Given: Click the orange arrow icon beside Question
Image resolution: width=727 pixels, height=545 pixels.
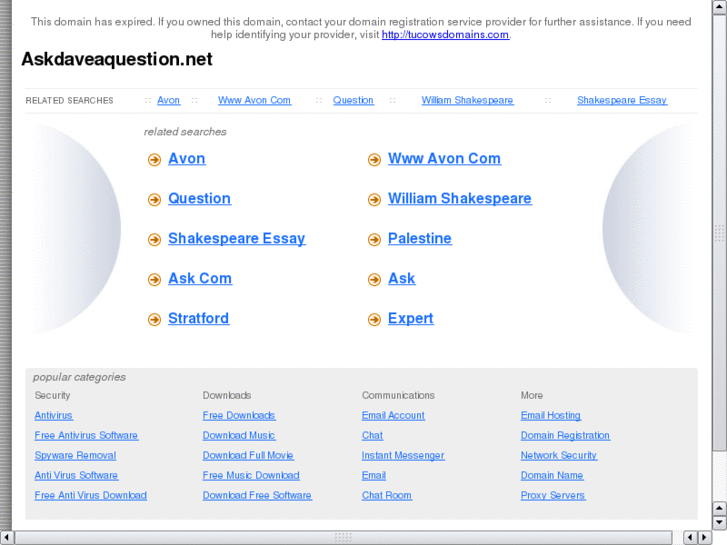Looking at the screenshot, I should click(x=154, y=200).
